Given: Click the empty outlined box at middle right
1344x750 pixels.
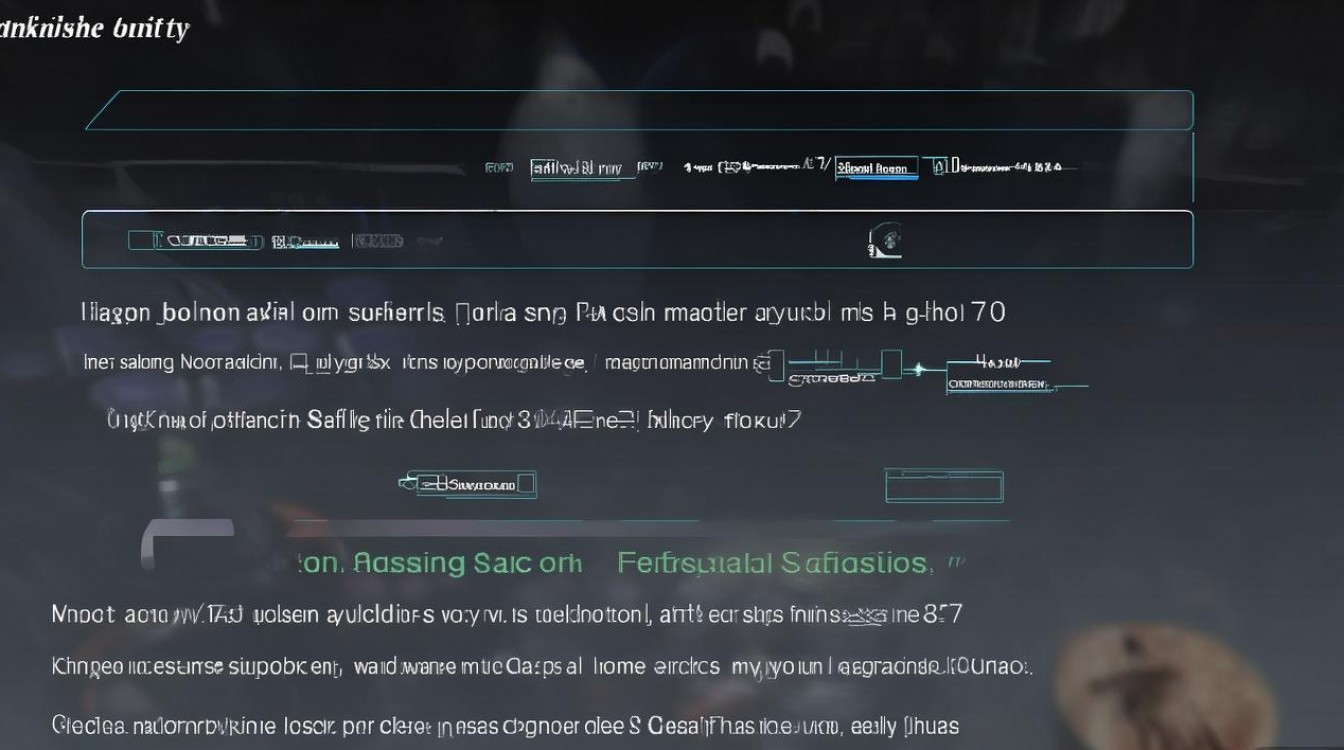Looking at the screenshot, I should tap(944, 487).
